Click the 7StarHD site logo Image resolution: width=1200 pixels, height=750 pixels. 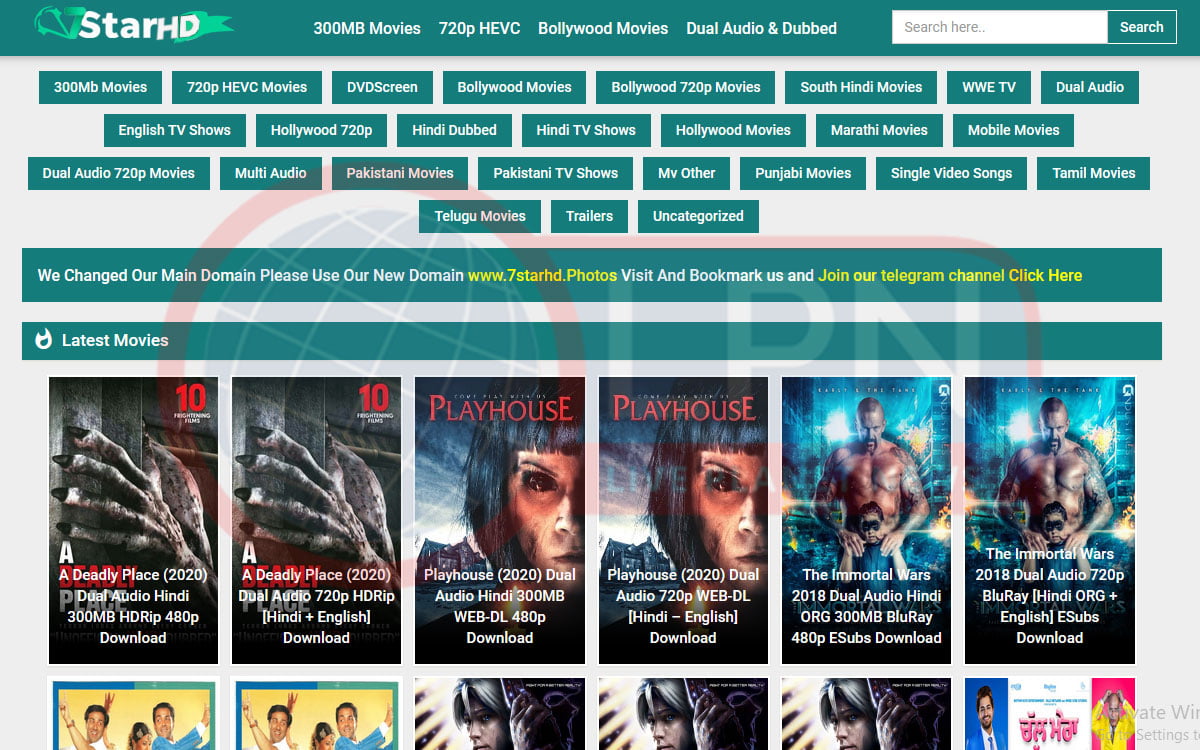click(x=133, y=24)
